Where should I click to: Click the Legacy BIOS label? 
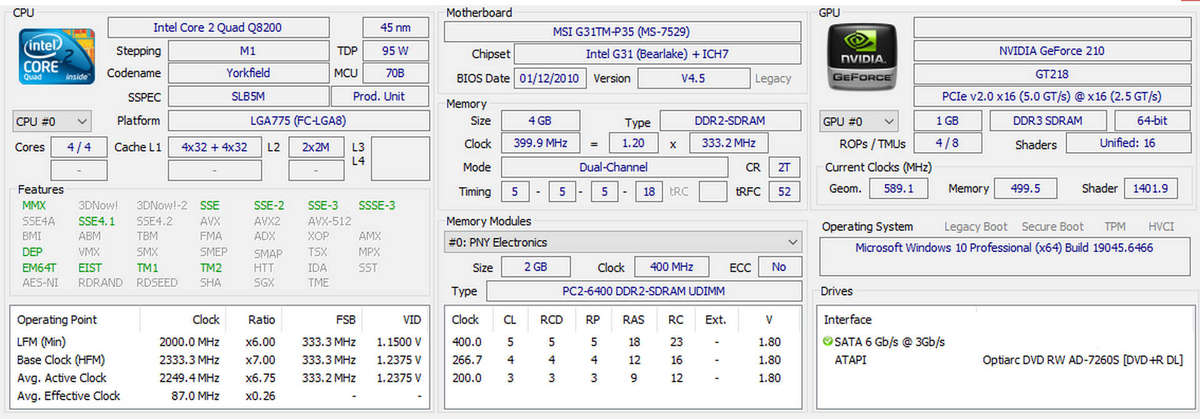[773, 78]
